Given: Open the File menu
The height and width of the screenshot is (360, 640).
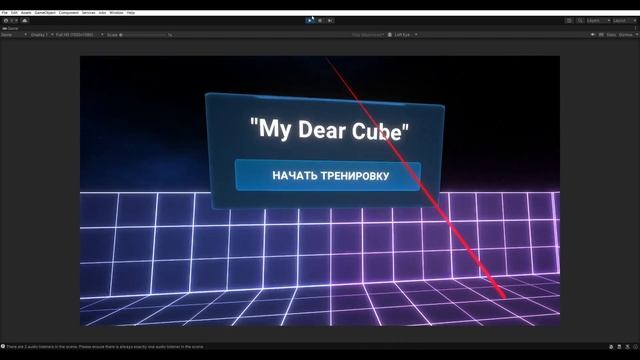Looking at the screenshot, I should click(x=4, y=13).
